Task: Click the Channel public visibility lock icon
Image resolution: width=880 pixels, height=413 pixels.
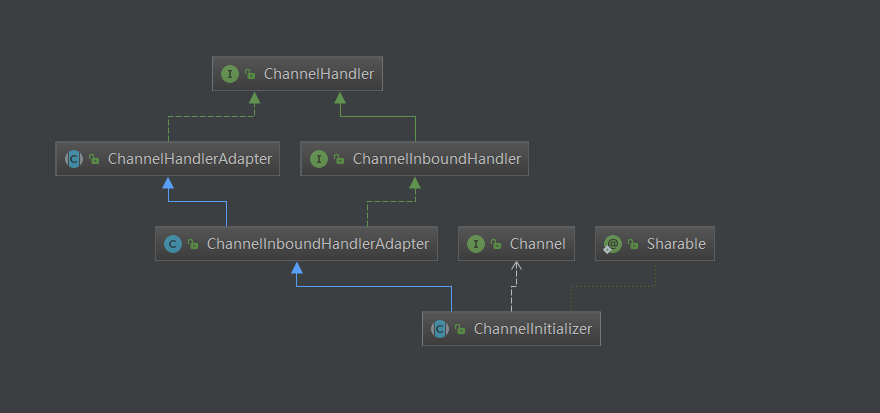Action: point(496,244)
